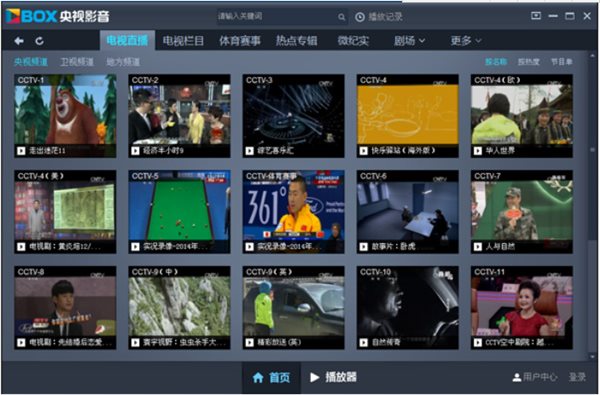Open the CCTV-2 channel thumbnail
The image size is (600, 395).
coord(179,116)
